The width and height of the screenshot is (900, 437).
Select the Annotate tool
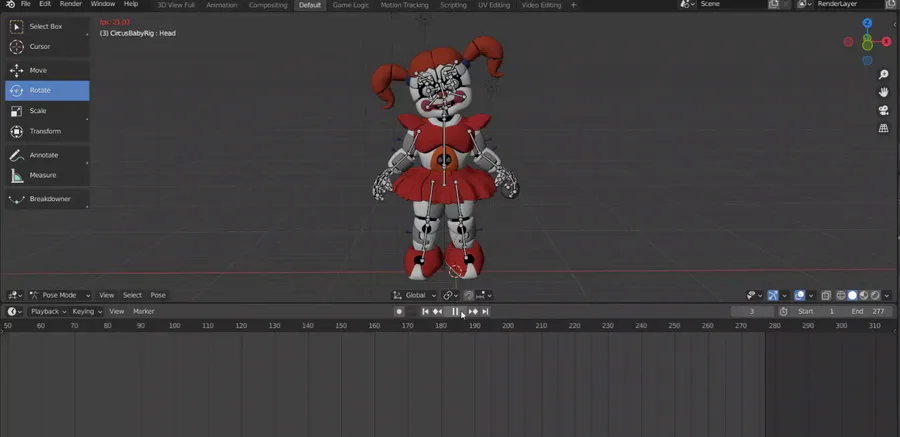coord(47,155)
